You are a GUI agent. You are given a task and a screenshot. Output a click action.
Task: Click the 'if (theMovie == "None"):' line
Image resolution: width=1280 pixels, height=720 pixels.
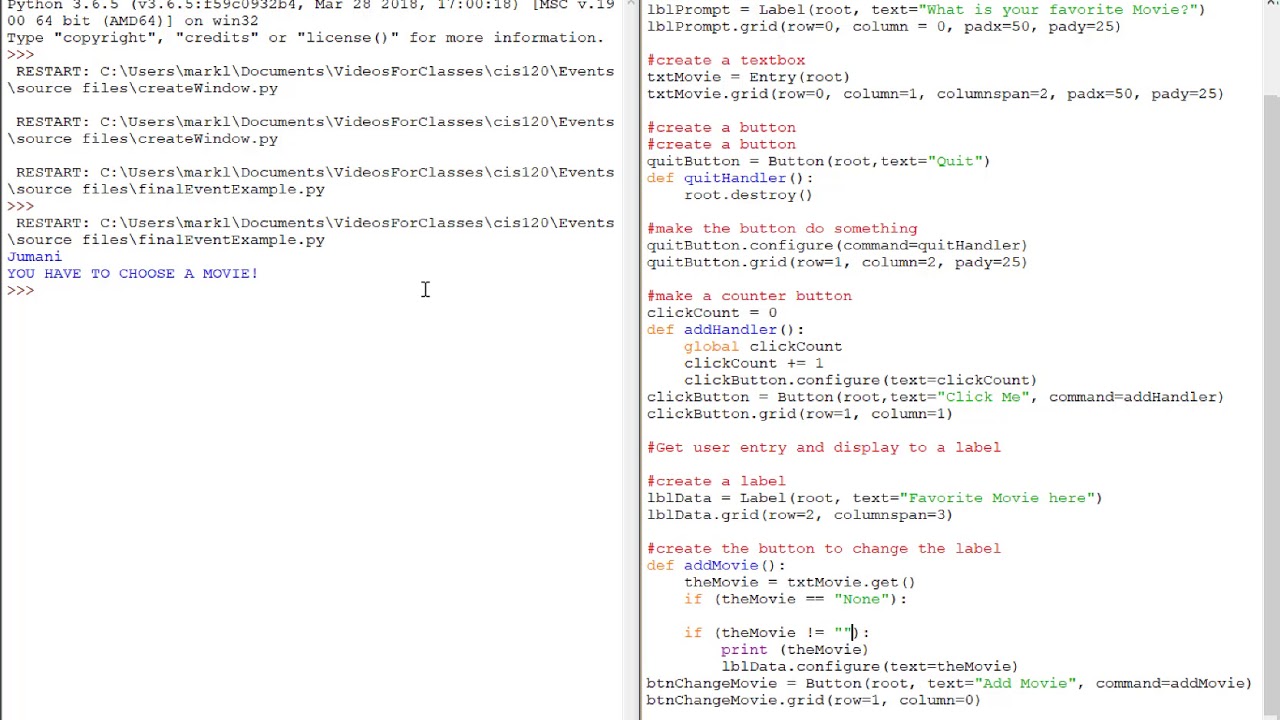coord(795,599)
